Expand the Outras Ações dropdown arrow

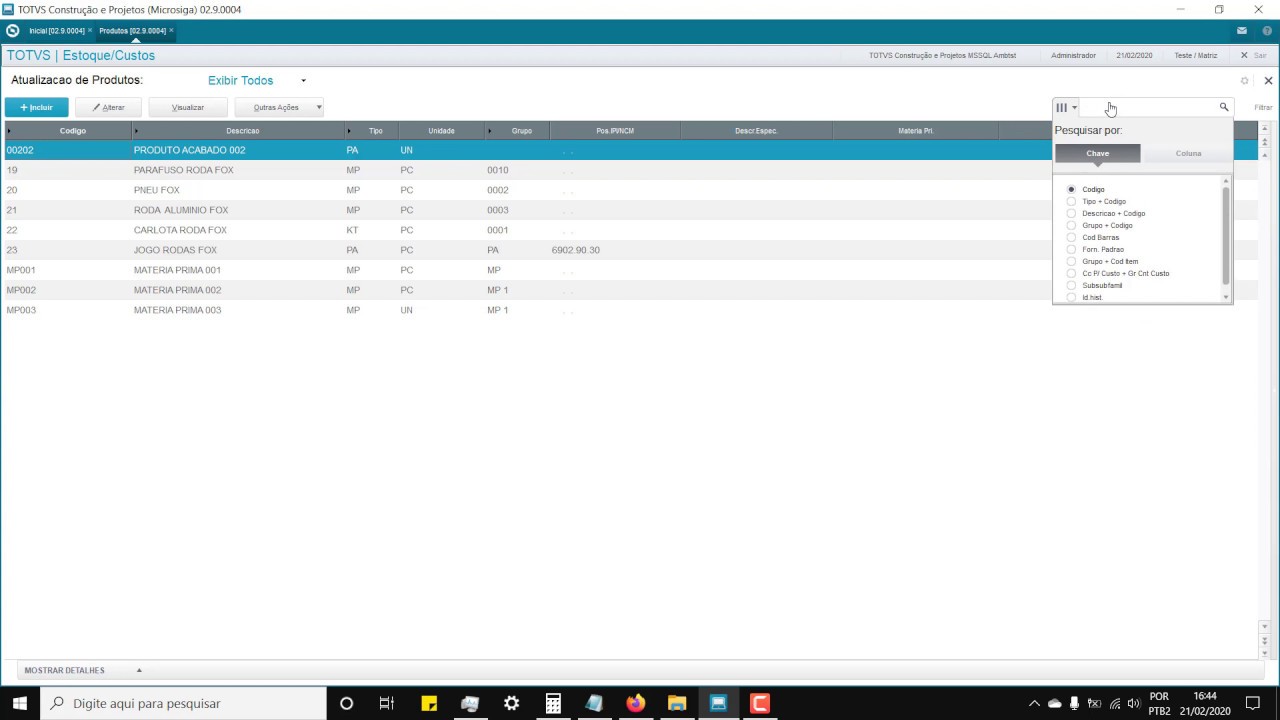point(319,107)
